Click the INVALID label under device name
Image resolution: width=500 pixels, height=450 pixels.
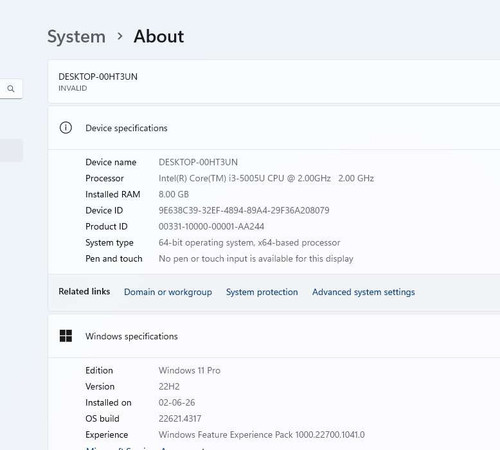pyautogui.click(x=73, y=88)
